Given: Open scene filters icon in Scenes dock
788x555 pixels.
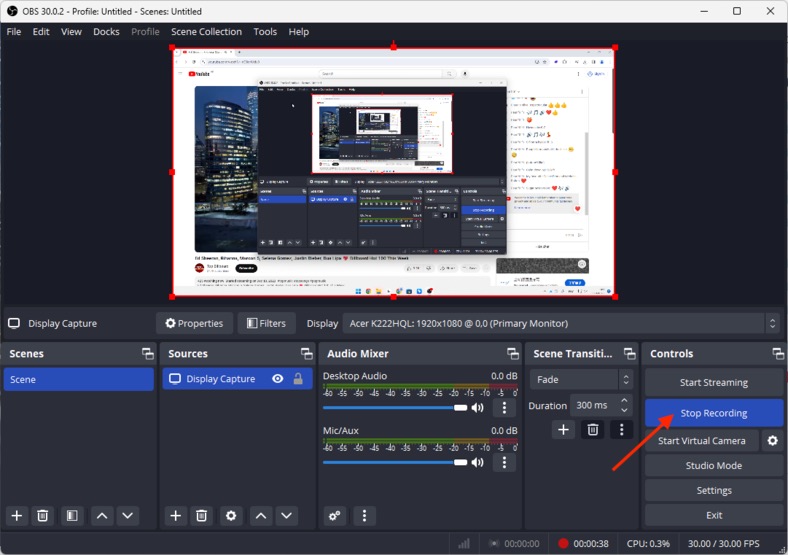Looking at the screenshot, I should point(72,516).
